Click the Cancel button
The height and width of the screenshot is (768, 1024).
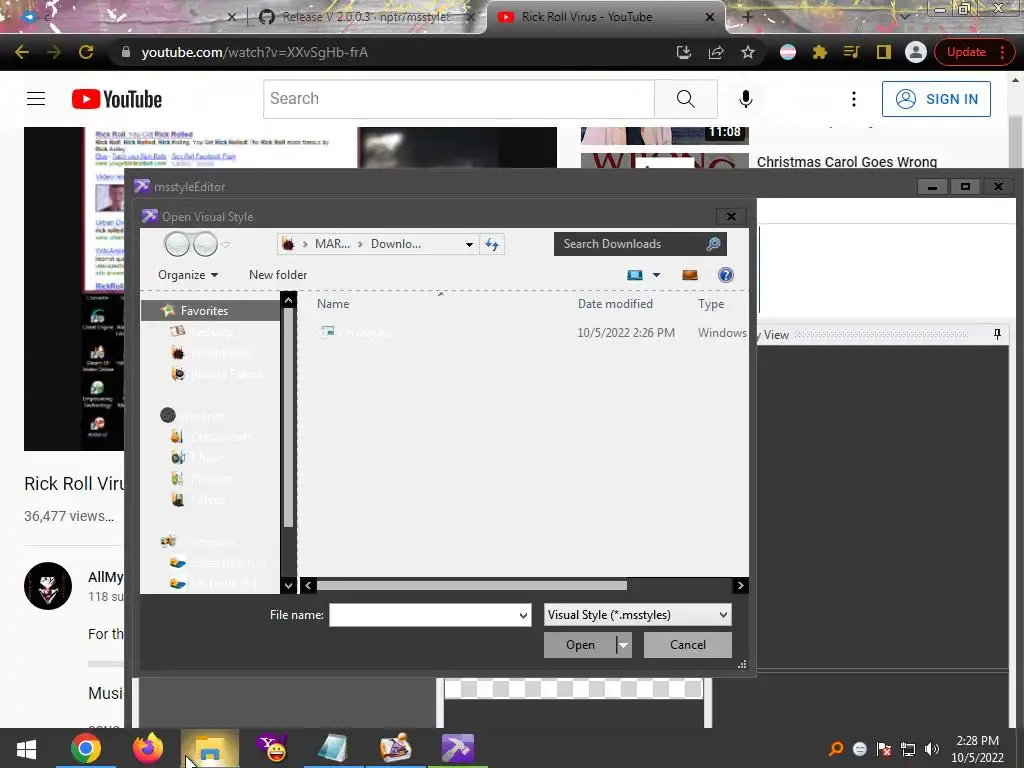point(688,645)
